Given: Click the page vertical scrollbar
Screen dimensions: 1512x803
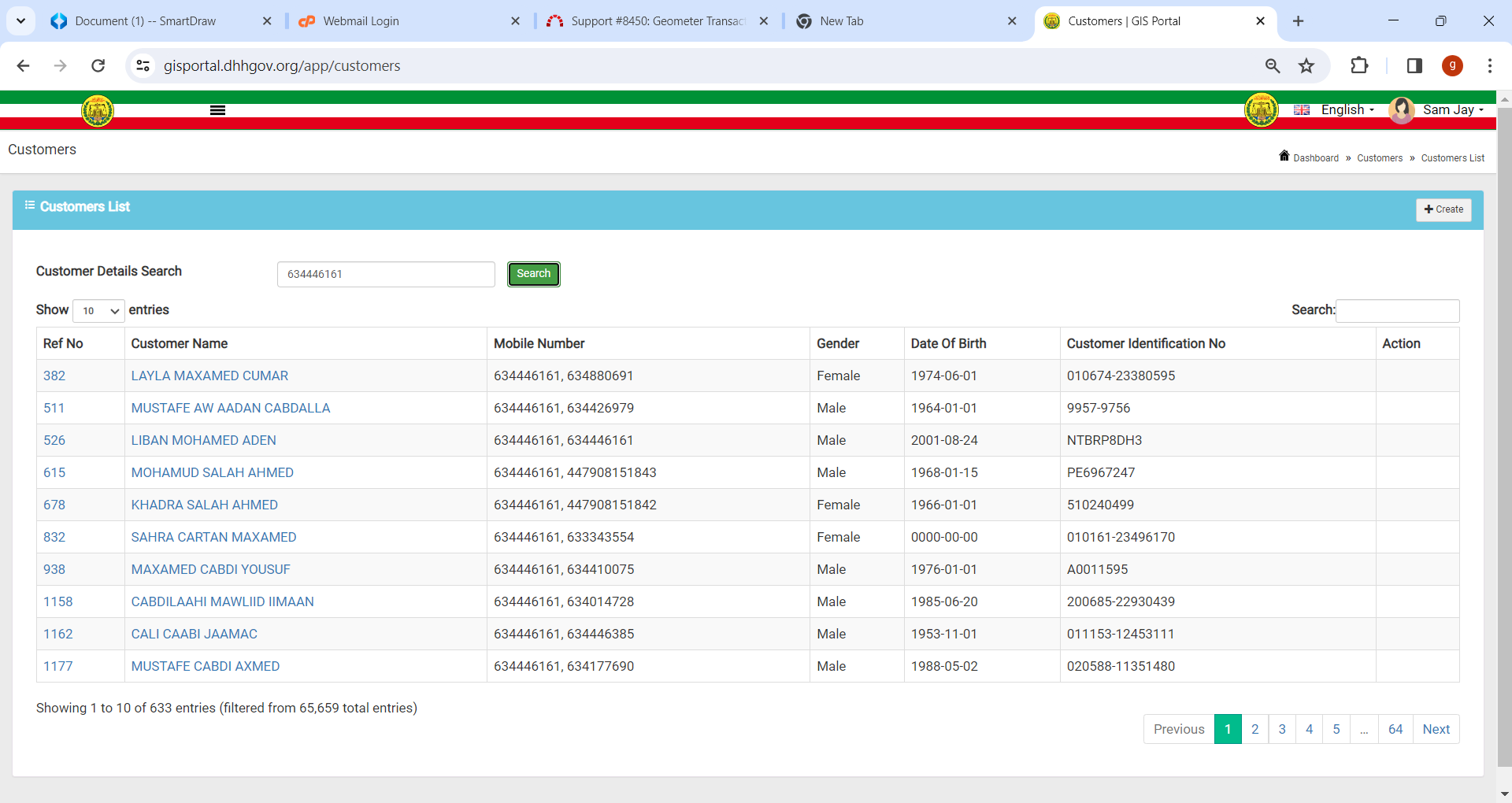Looking at the screenshot, I should [1504, 438].
